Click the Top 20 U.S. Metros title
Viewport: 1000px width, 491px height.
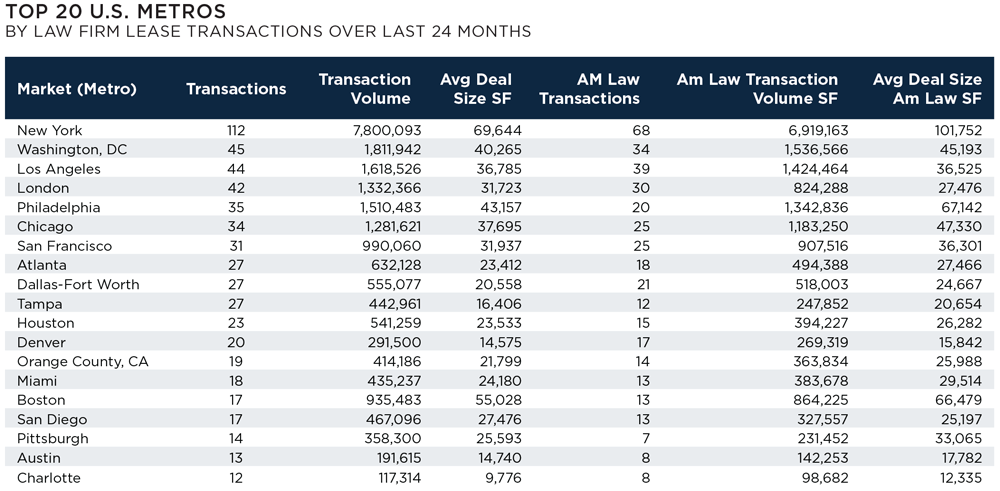tap(115, 12)
